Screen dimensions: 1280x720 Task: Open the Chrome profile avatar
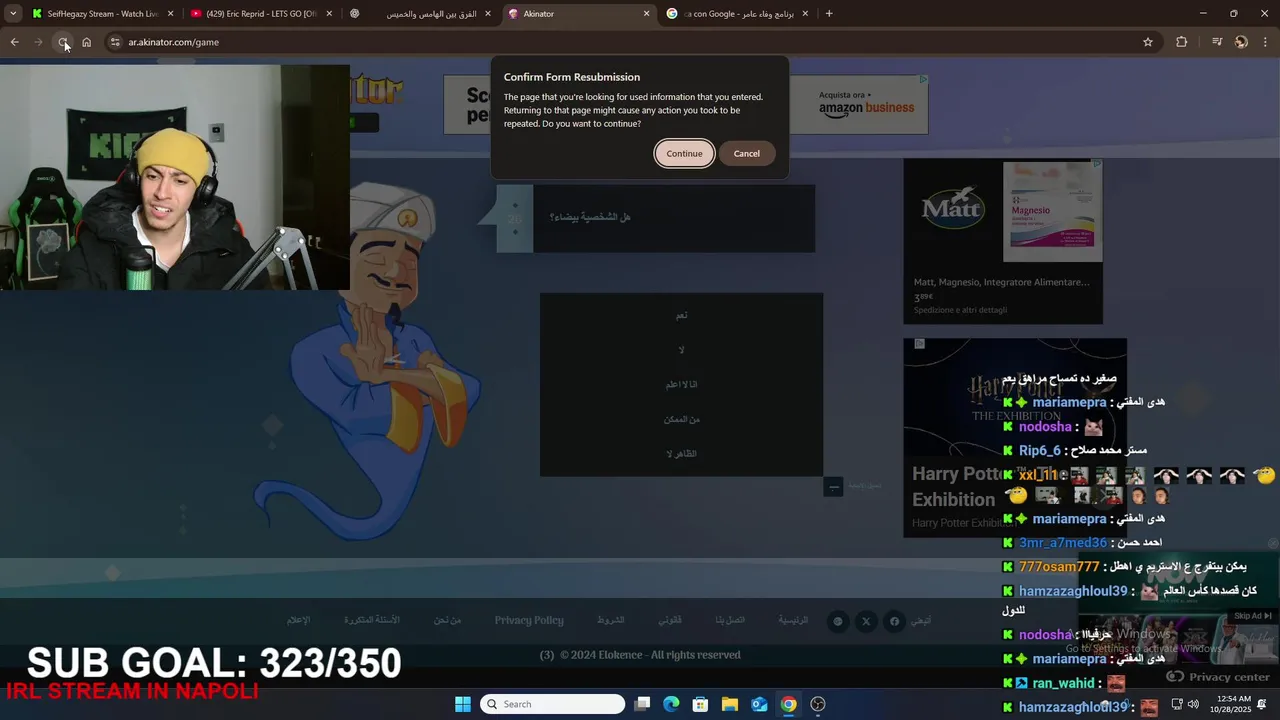pos(1241,42)
